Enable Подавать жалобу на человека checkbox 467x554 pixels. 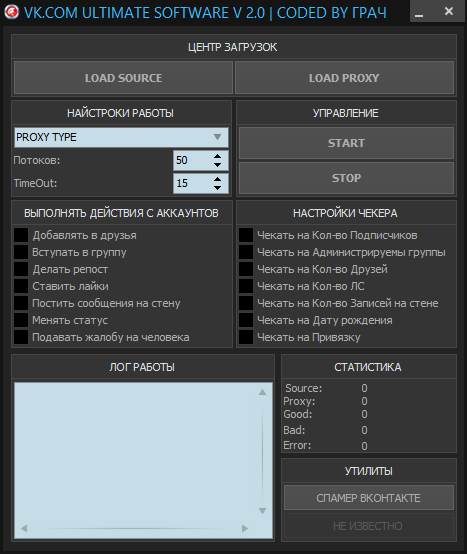(21, 337)
